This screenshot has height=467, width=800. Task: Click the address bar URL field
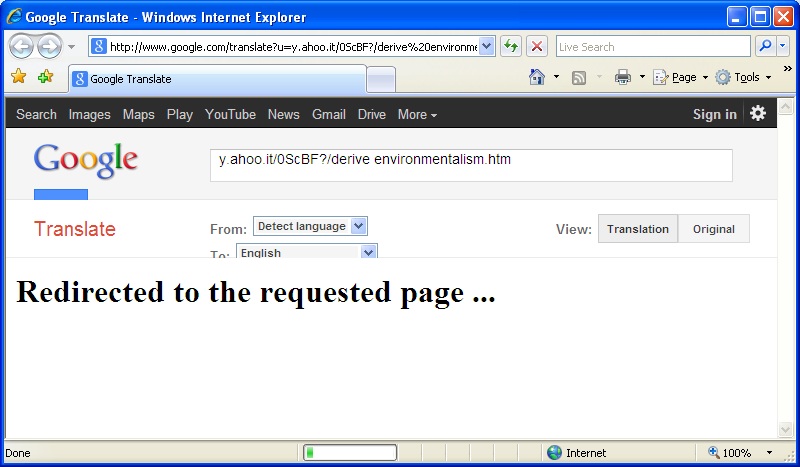point(293,47)
